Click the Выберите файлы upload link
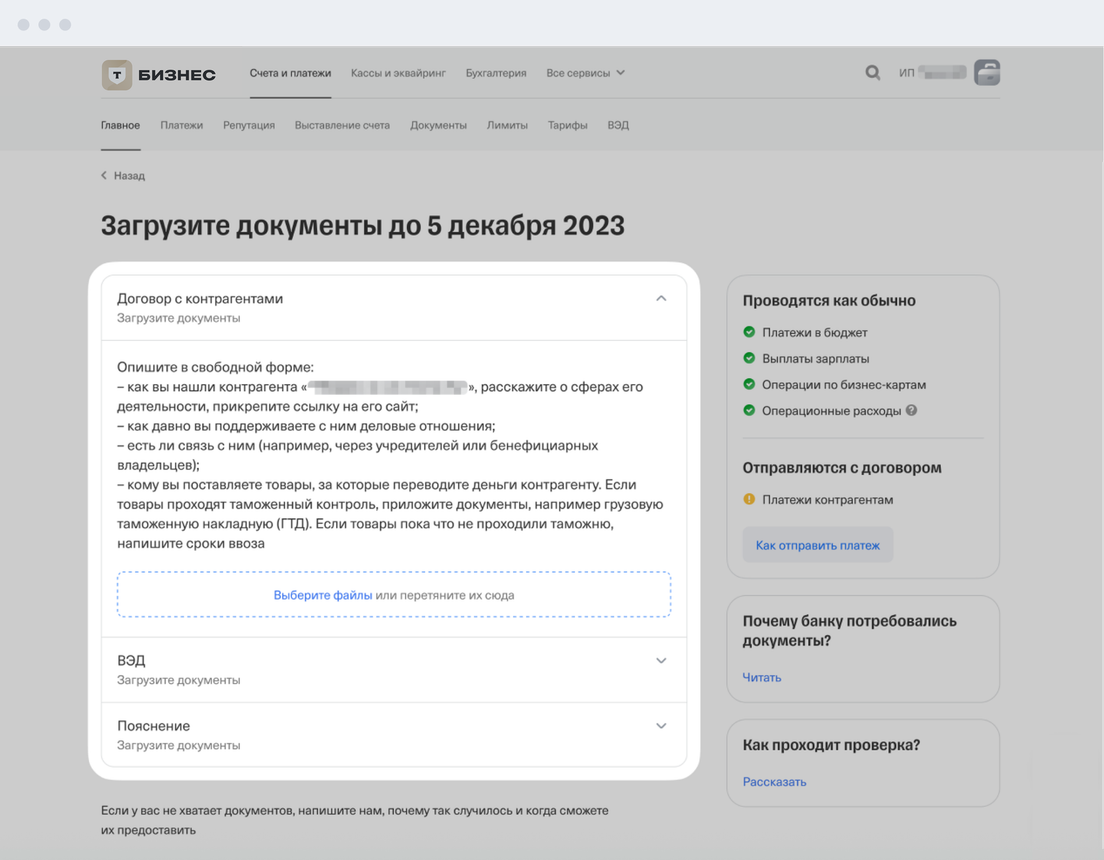Screen dimensions: 1104x860 coord(323,595)
